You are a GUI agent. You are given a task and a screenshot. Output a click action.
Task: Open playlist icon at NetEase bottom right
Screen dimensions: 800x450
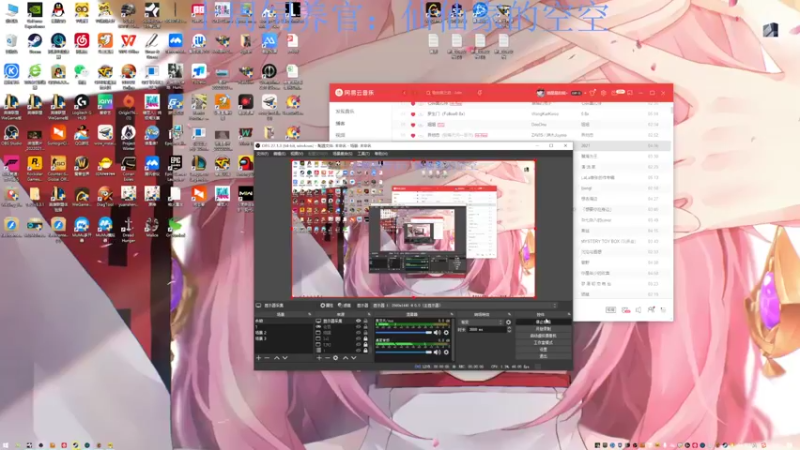[x=663, y=310]
